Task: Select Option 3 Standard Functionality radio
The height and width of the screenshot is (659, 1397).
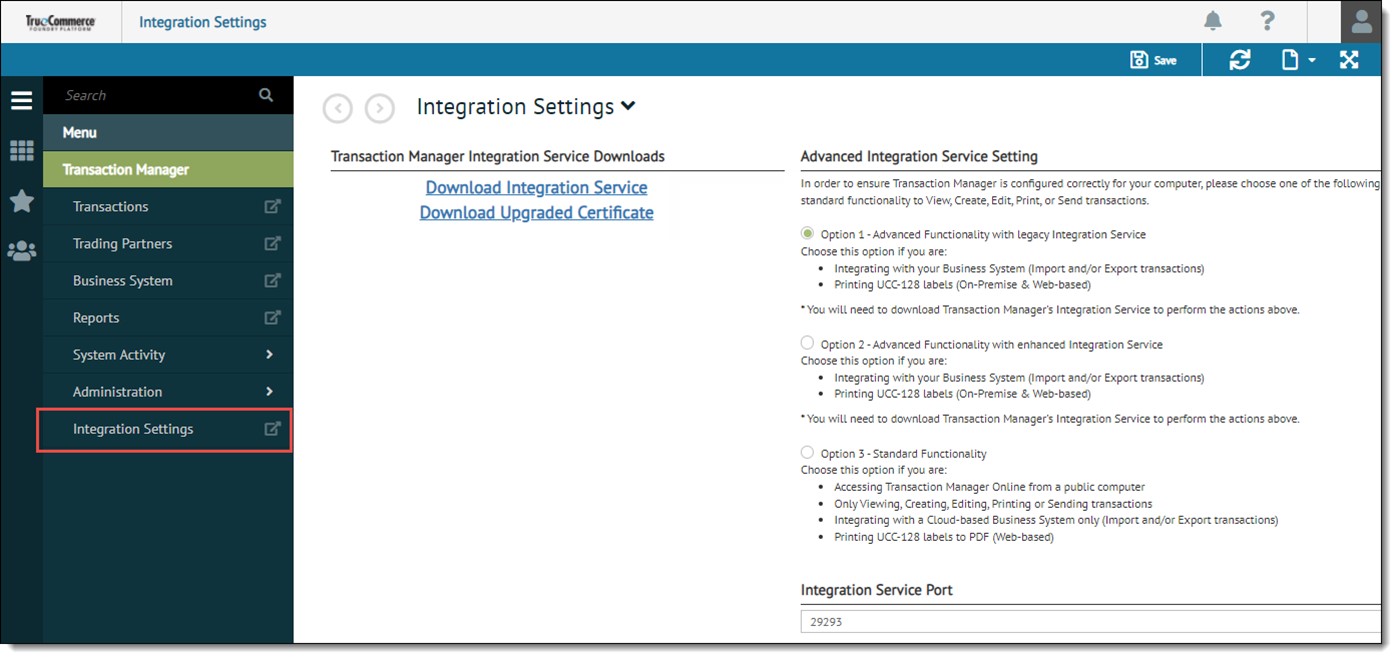Action: [x=808, y=452]
